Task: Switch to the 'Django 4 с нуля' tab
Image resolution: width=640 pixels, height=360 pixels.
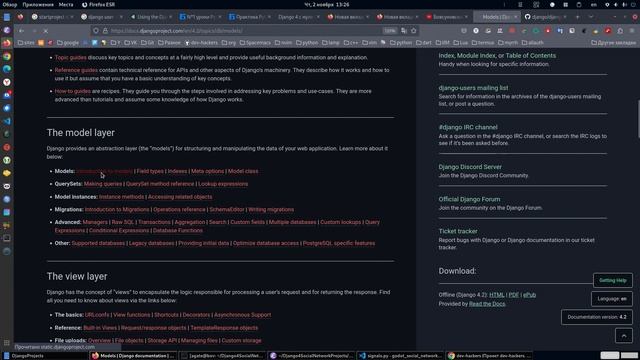Action: click(298, 17)
